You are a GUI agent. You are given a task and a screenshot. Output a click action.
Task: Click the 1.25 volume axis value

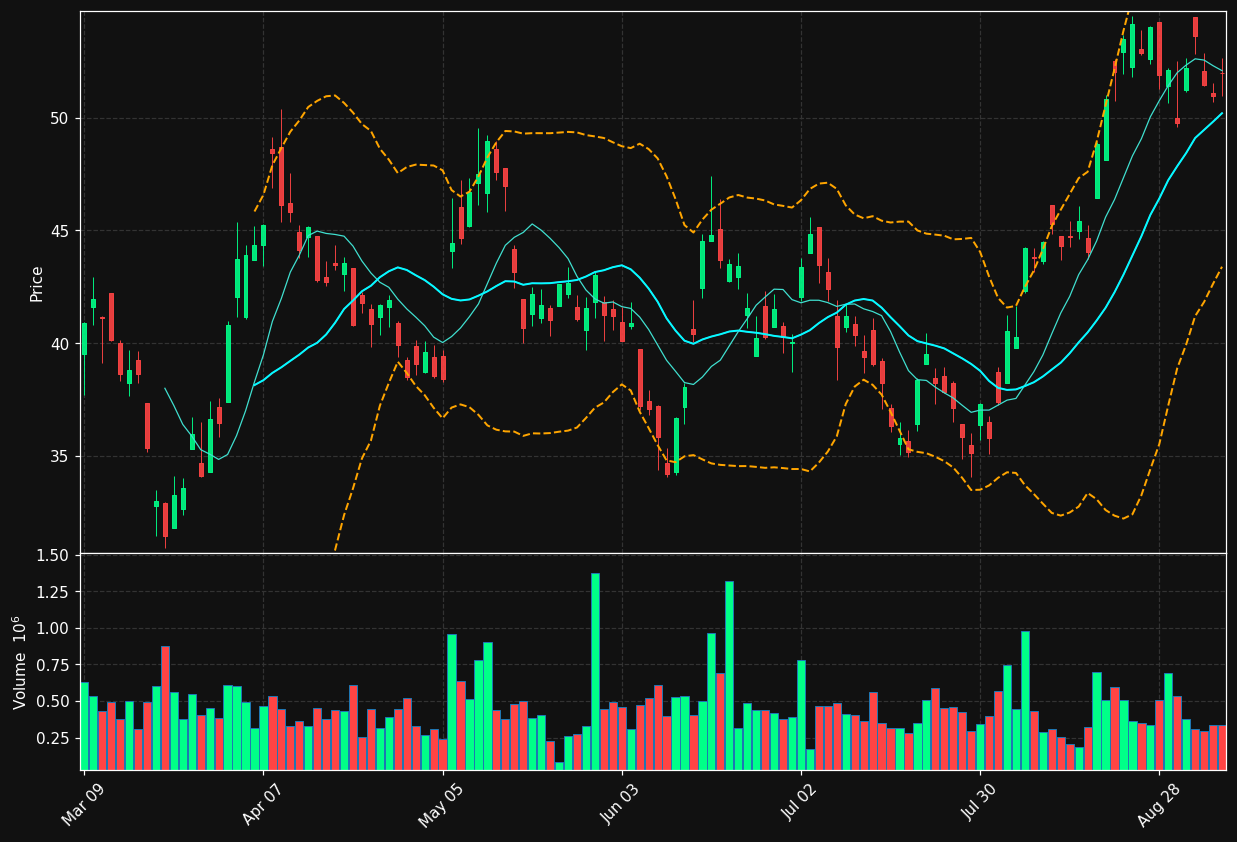pyautogui.click(x=52, y=592)
